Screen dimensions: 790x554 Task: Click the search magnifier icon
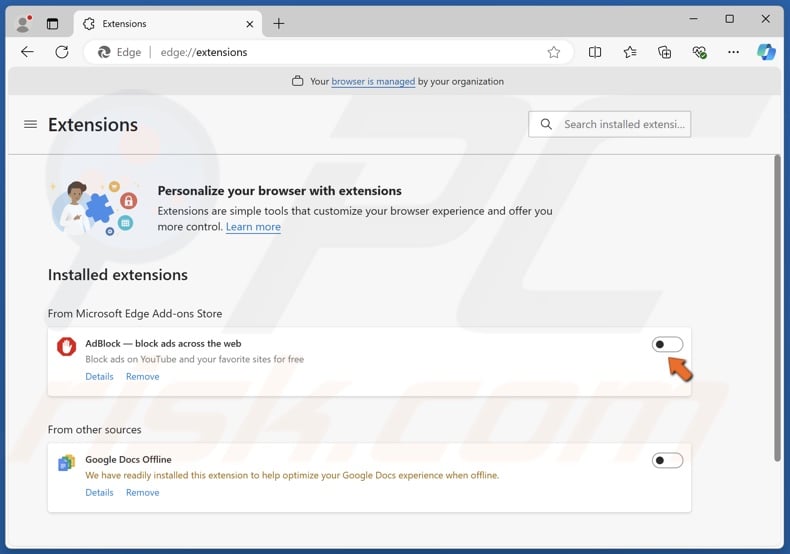point(546,124)
